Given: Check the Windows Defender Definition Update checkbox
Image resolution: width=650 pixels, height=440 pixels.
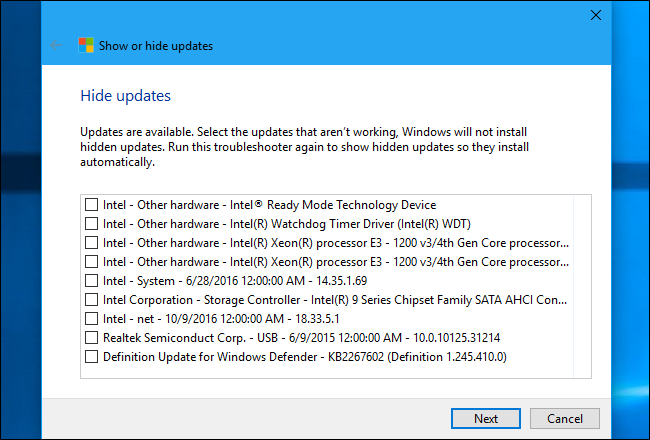Looking at the screenshot, I should (x=92, y=356).
